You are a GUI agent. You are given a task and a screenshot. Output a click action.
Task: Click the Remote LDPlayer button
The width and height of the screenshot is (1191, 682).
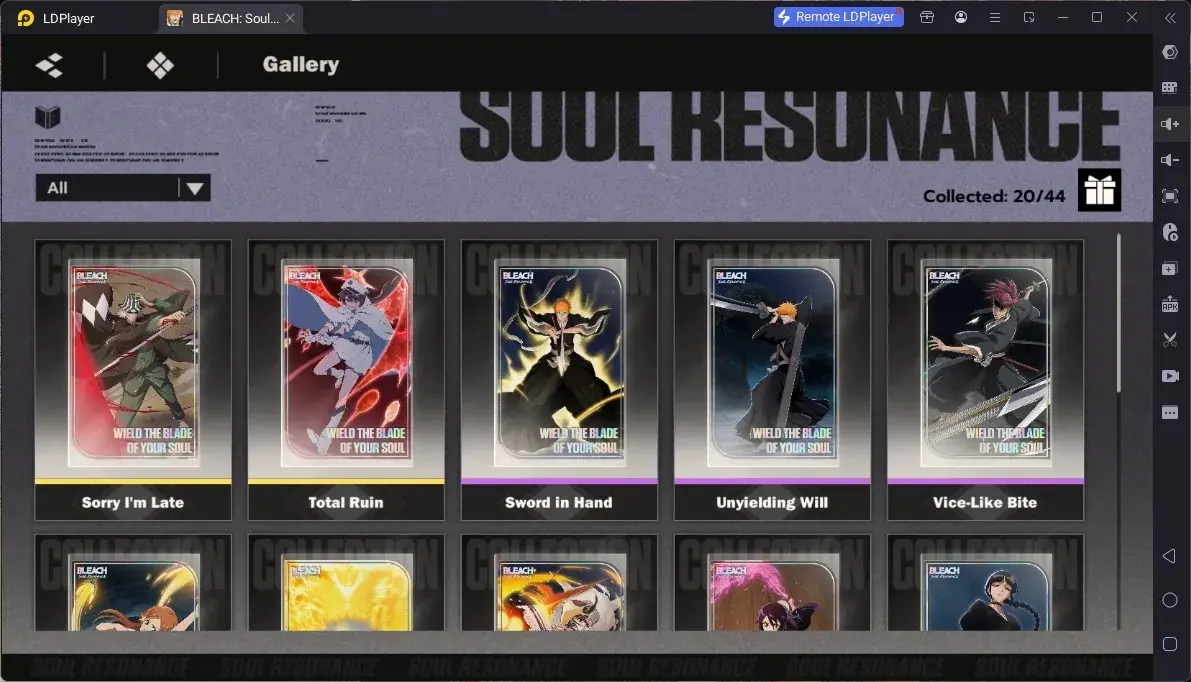pyautogui.click(x=839, y=17)
